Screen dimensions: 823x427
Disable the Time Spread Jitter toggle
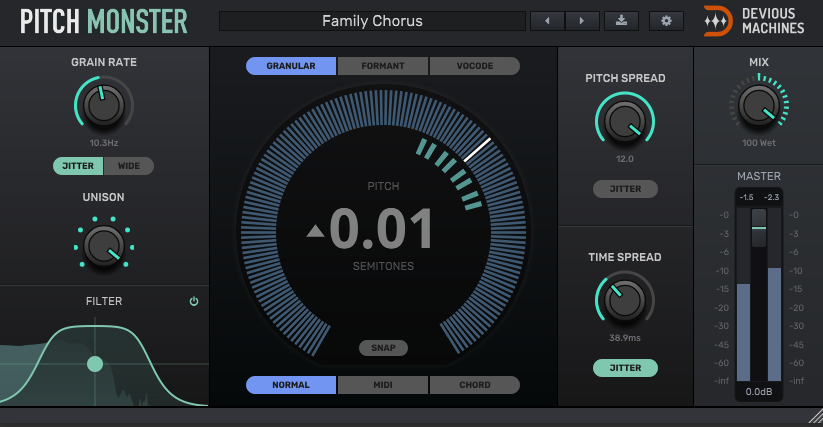coord(625,368)
